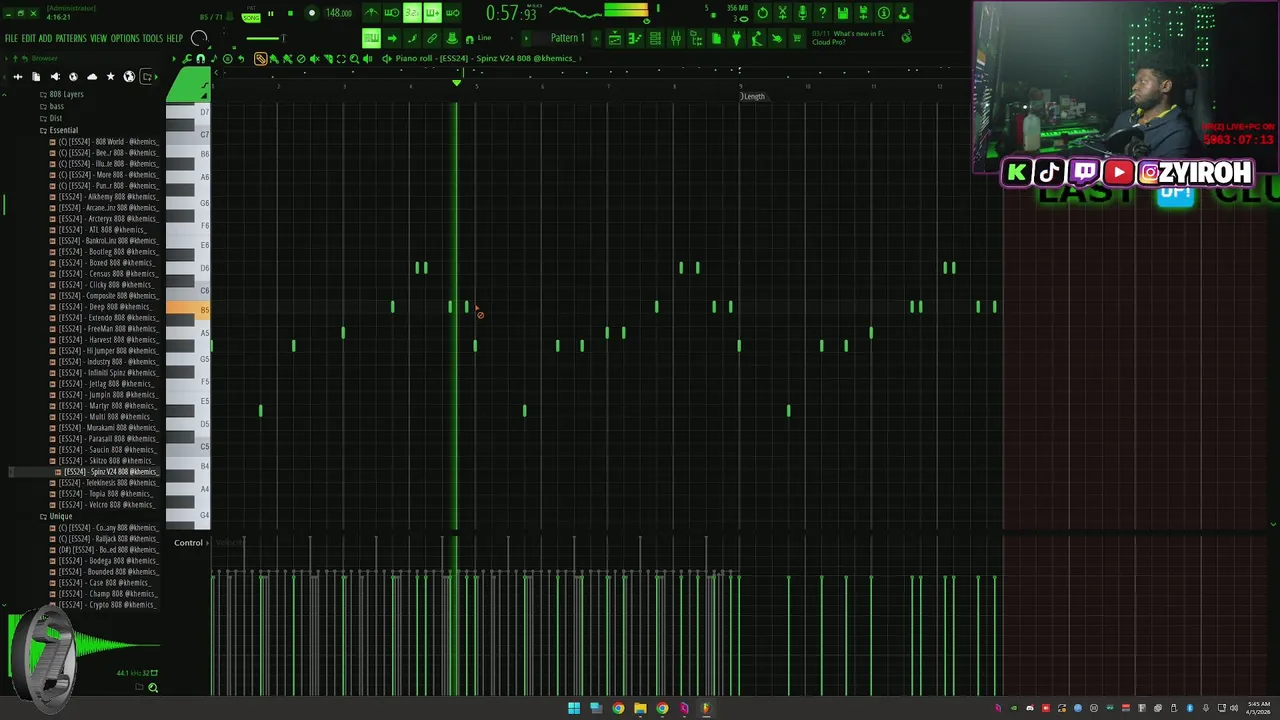Open What's new in FL Cloud news

(x=848, y=38)
